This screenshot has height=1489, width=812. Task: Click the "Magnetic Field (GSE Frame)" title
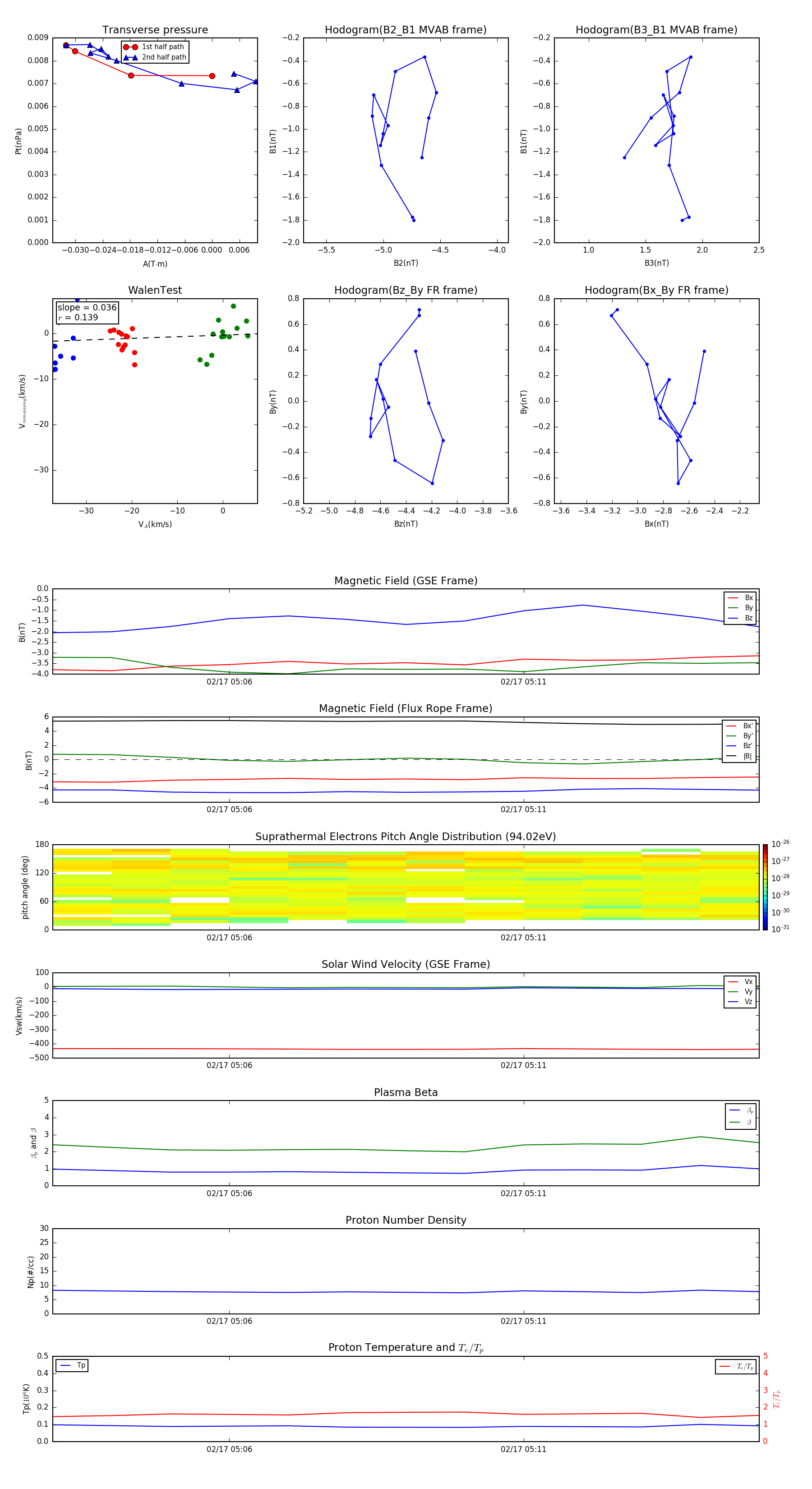point(406,581)
